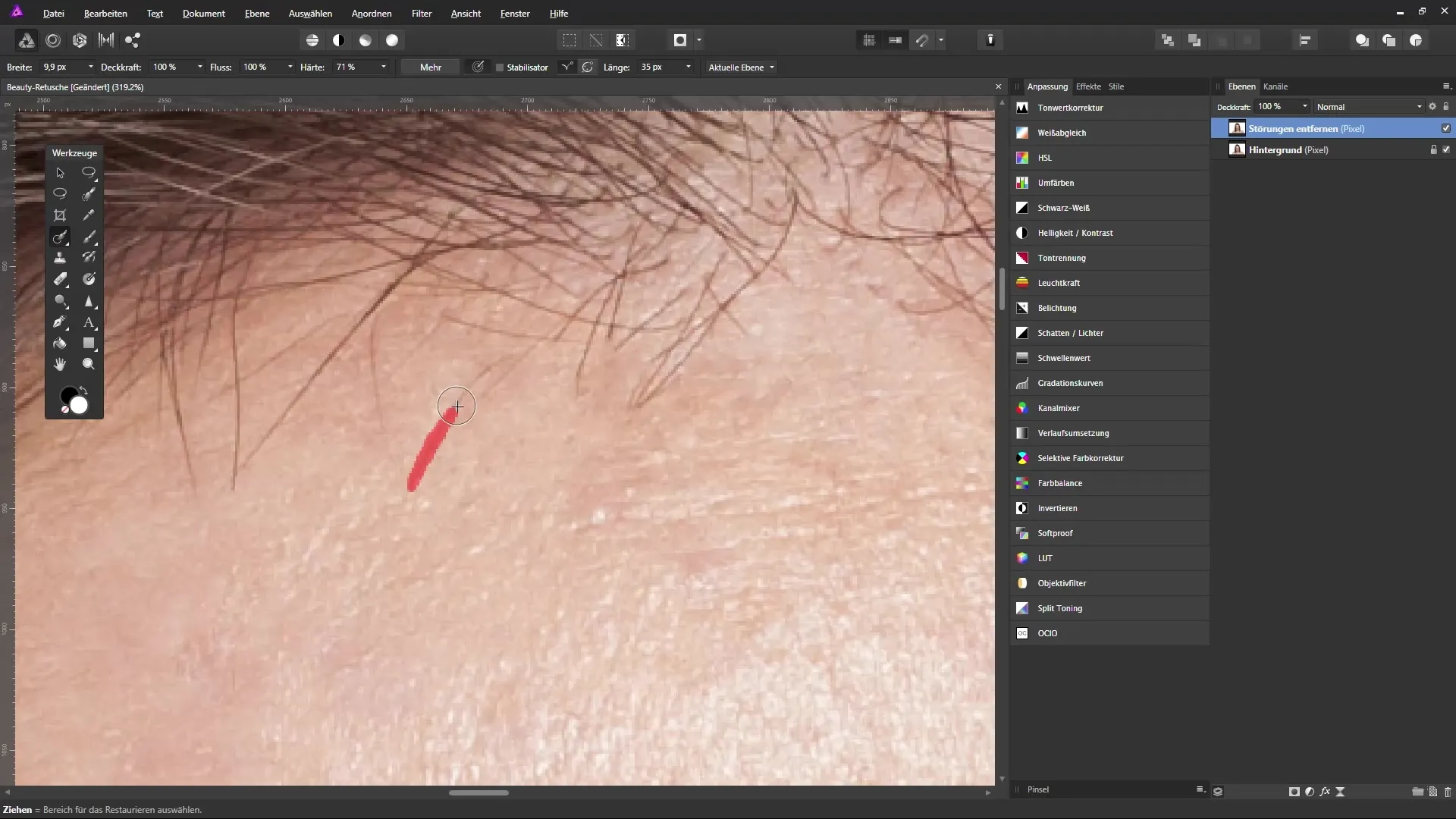This screenshot has width=1456, height=819.
Task: Click the Mehr button
Action: pos(430,67)
